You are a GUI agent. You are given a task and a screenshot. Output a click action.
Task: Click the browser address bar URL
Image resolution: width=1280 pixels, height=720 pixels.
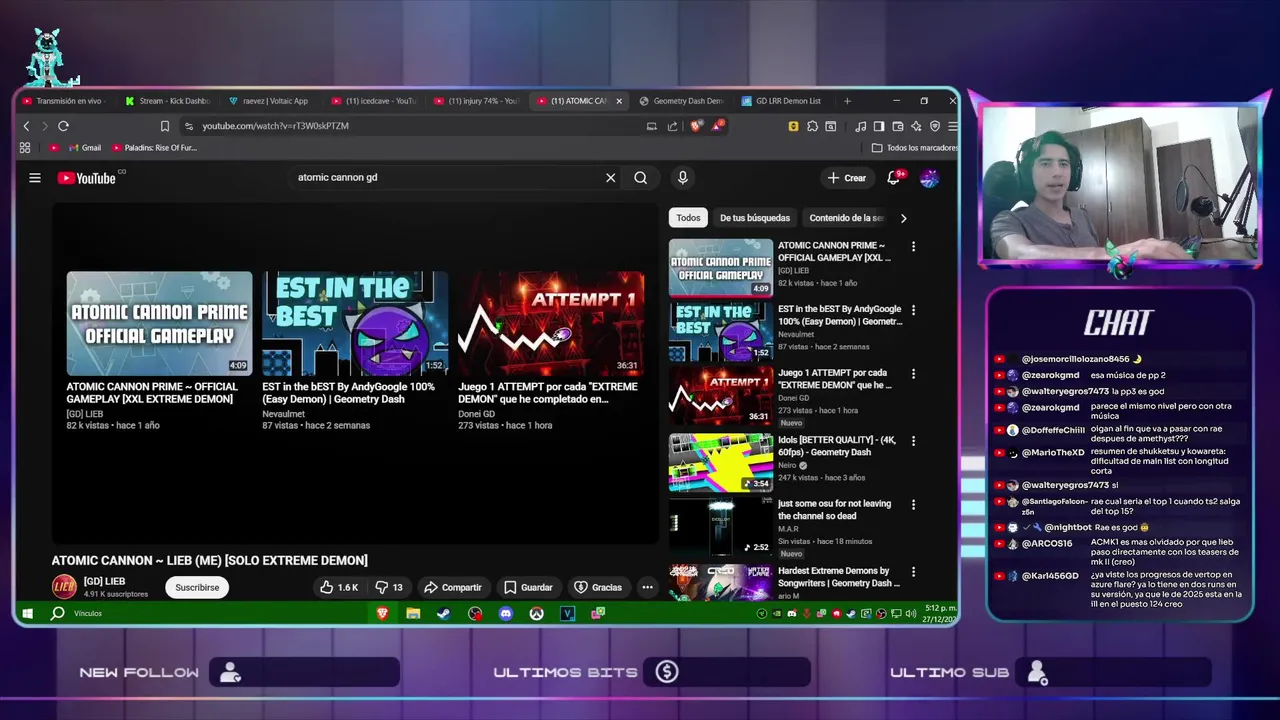(x=275, y=126)
